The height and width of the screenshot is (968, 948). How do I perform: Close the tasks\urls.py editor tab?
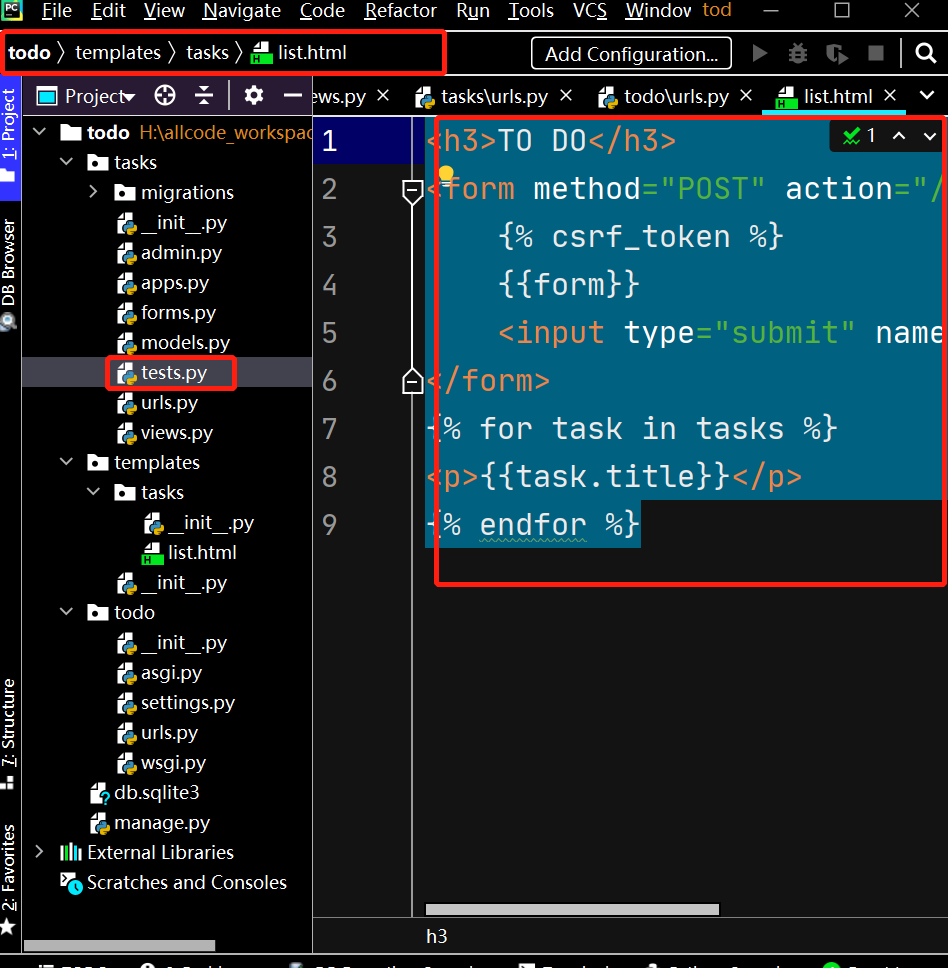pos(566,96)
